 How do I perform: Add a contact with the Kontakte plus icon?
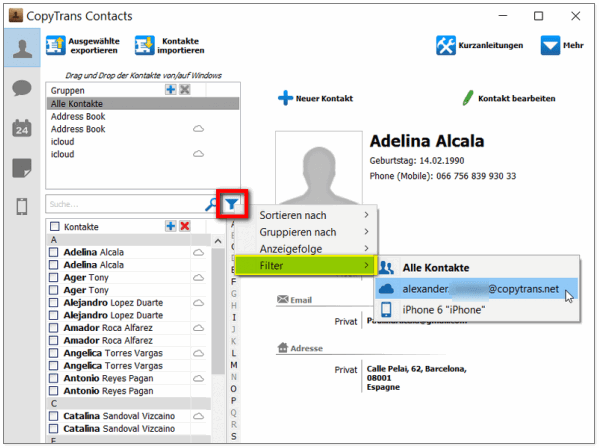point(171,226)
